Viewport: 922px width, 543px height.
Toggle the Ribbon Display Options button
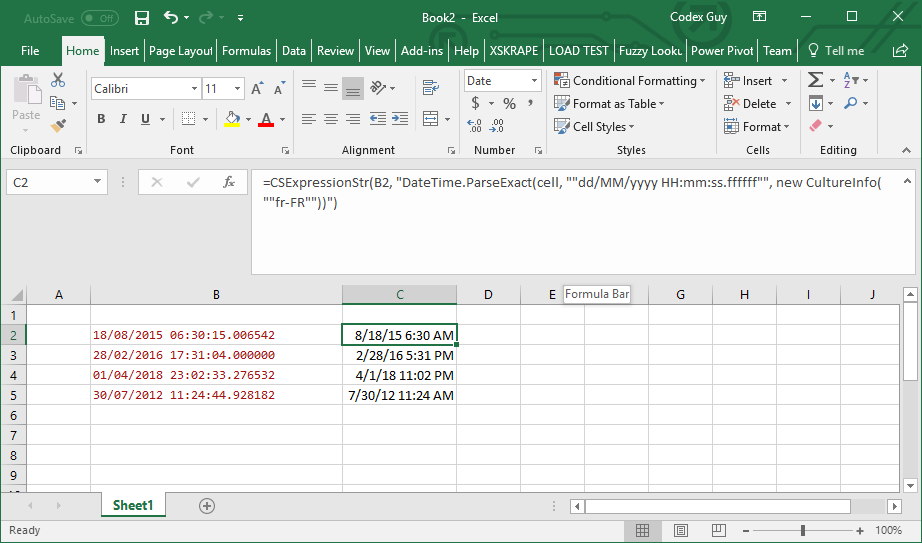(x=759, y=16)
